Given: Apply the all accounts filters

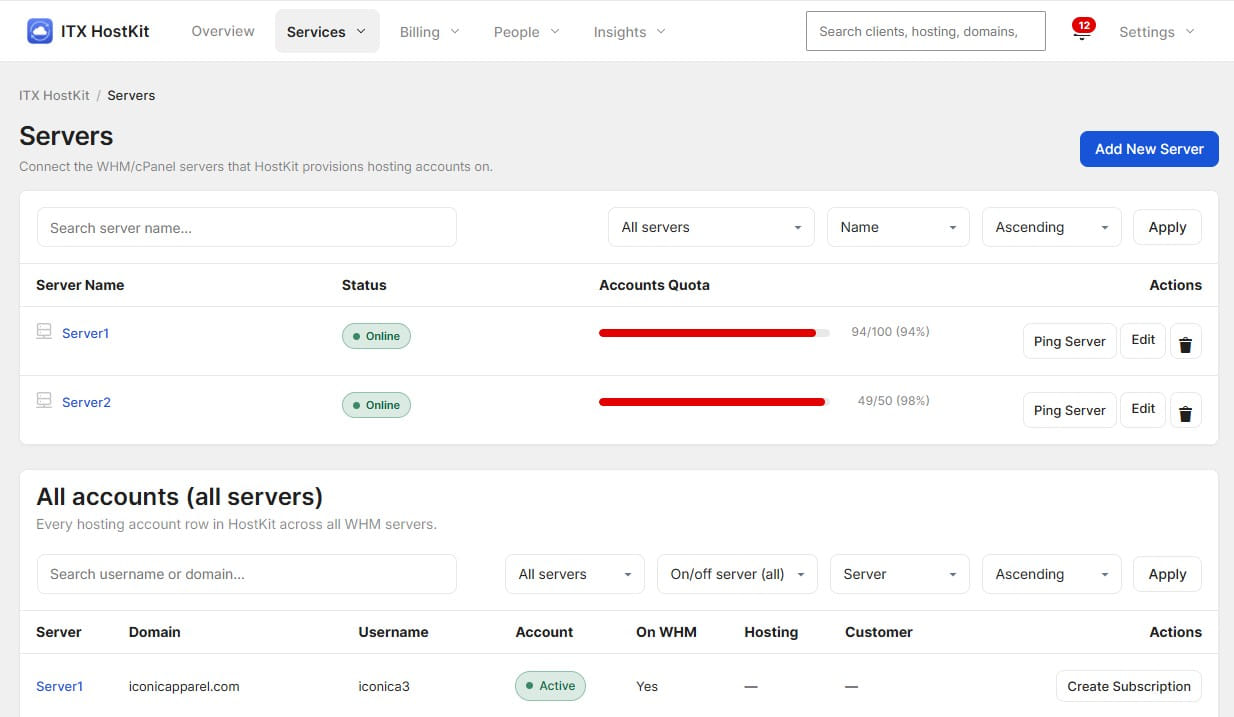Looking at the screenshot, I should [1167, 574].
